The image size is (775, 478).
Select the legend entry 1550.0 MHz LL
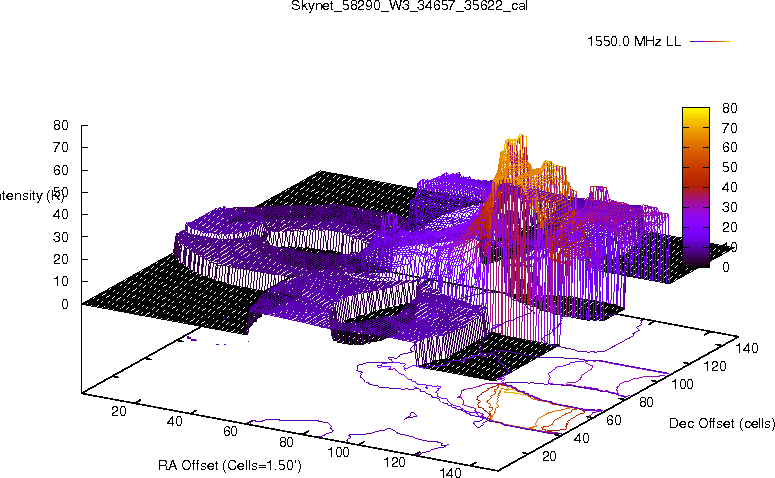pyautogui.click(x=634, y=42)
